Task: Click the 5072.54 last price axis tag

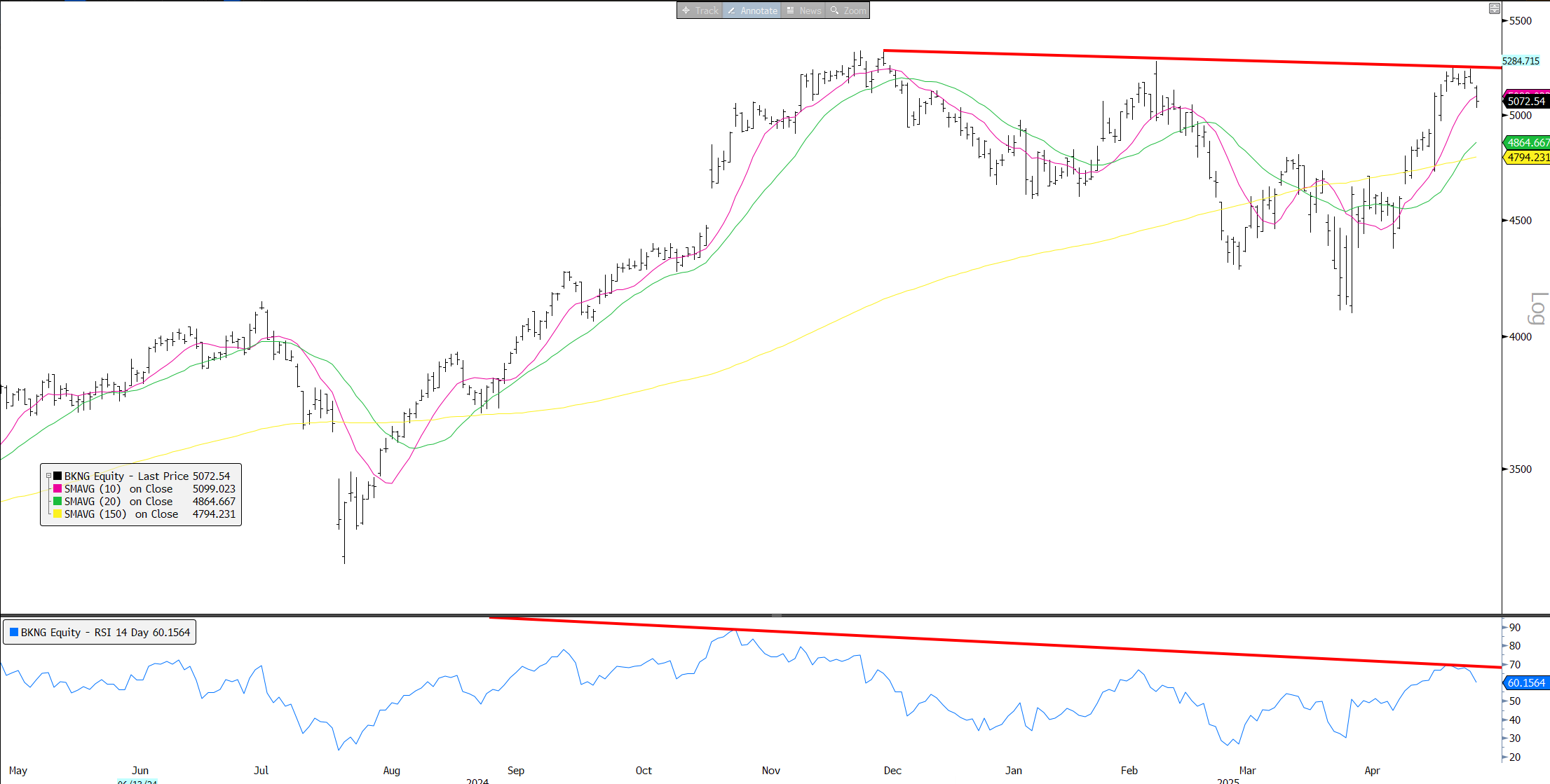Action: (x=1526, y=102)
